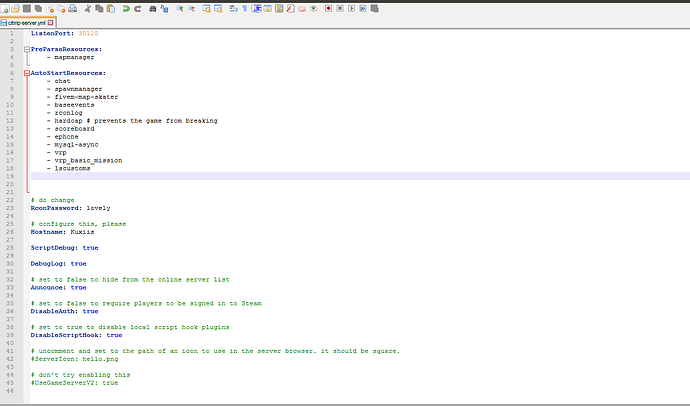Toggle word wrap
690x406 pixels.
pos(233,8)
